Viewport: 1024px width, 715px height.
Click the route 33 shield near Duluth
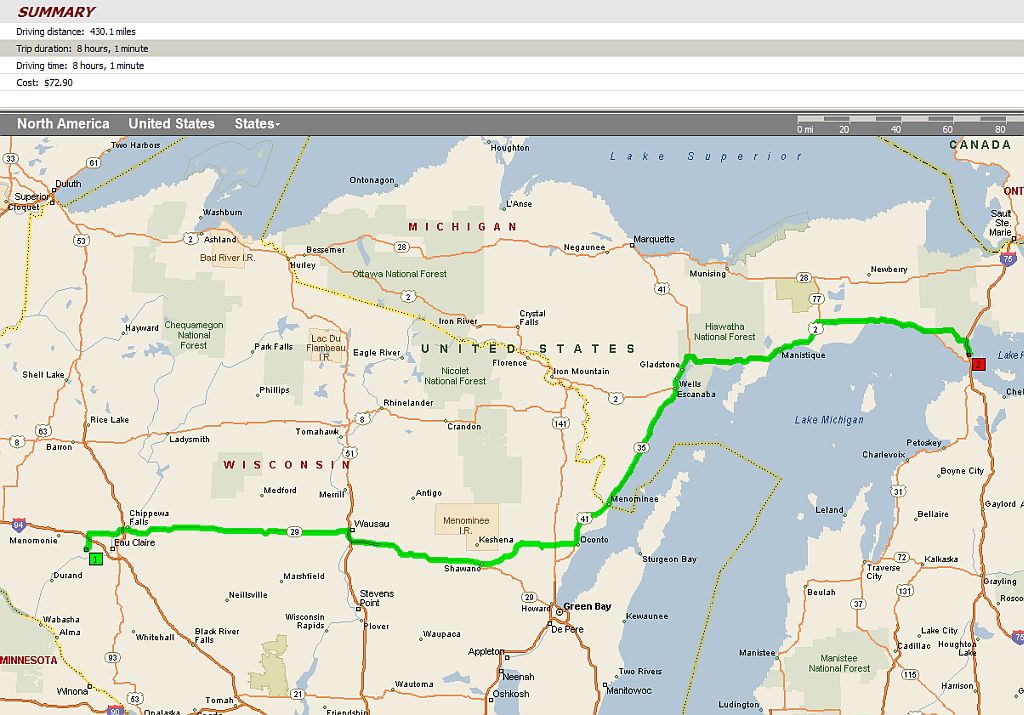[x=10, y=159]
